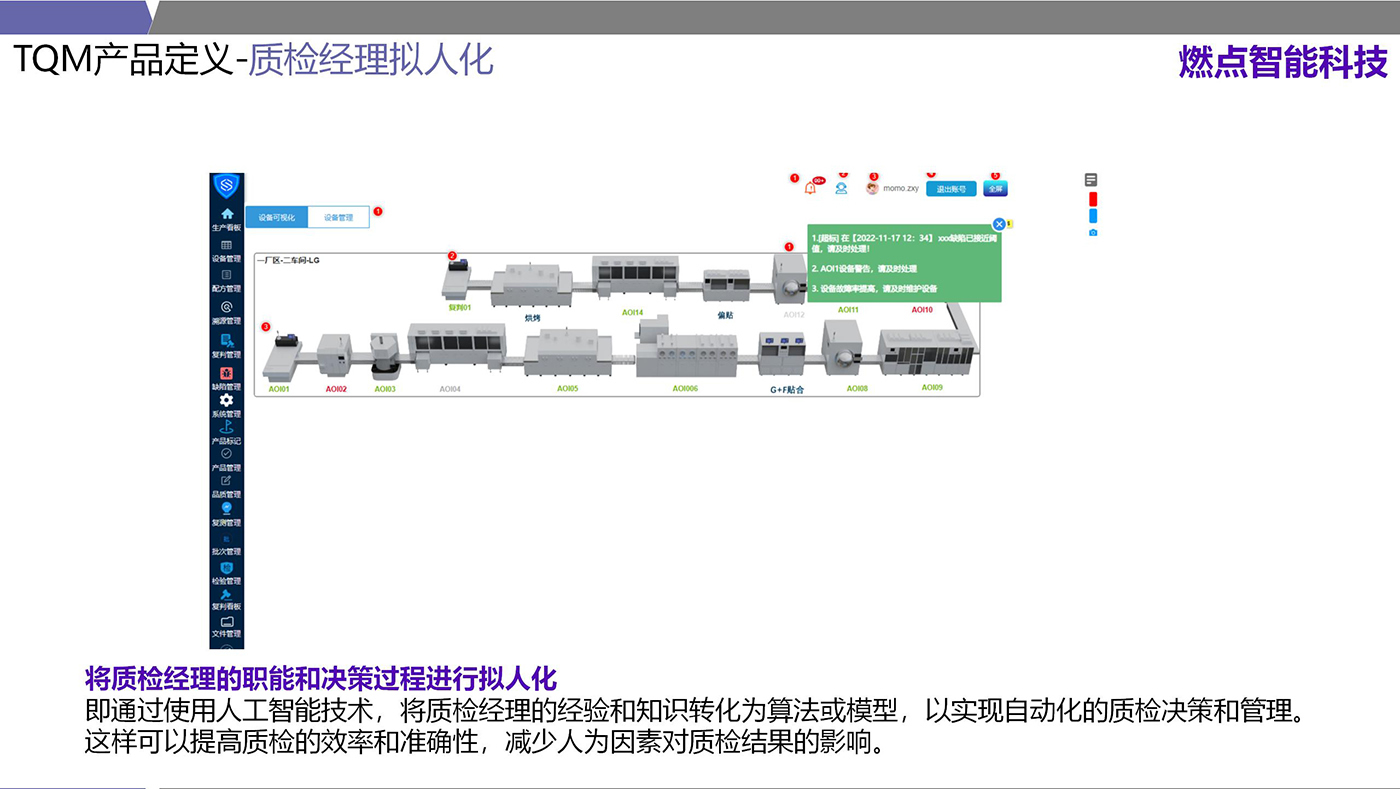Open 设备管理 in the left sidebar
The height and width of the screenshot is (789, 1400).
227,246
